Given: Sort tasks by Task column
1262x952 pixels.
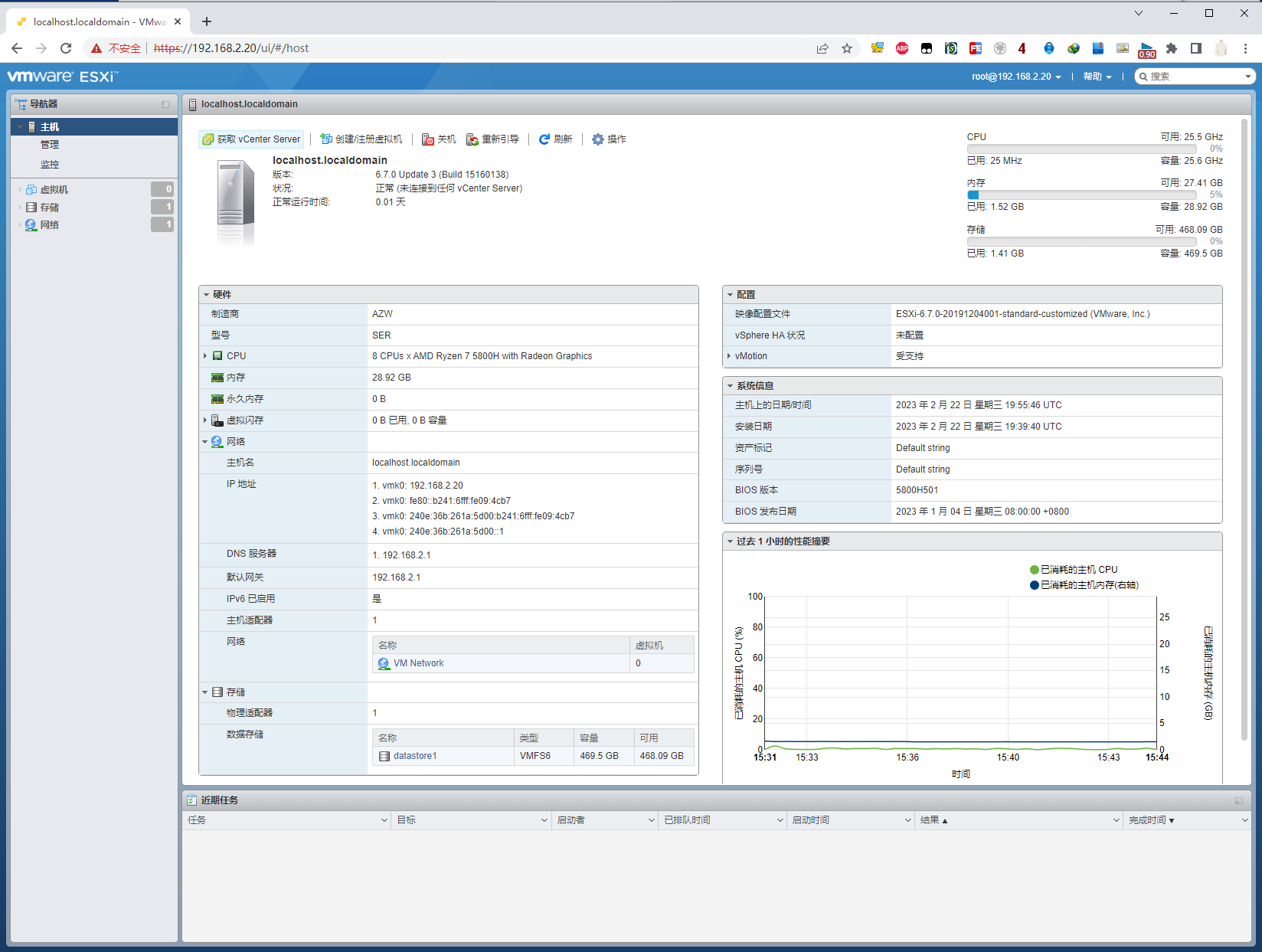Looking at the screenshot, I should click(286, 820).
